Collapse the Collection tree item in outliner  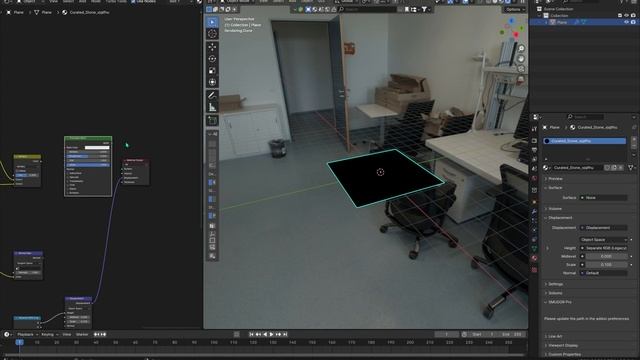point(540,16)
